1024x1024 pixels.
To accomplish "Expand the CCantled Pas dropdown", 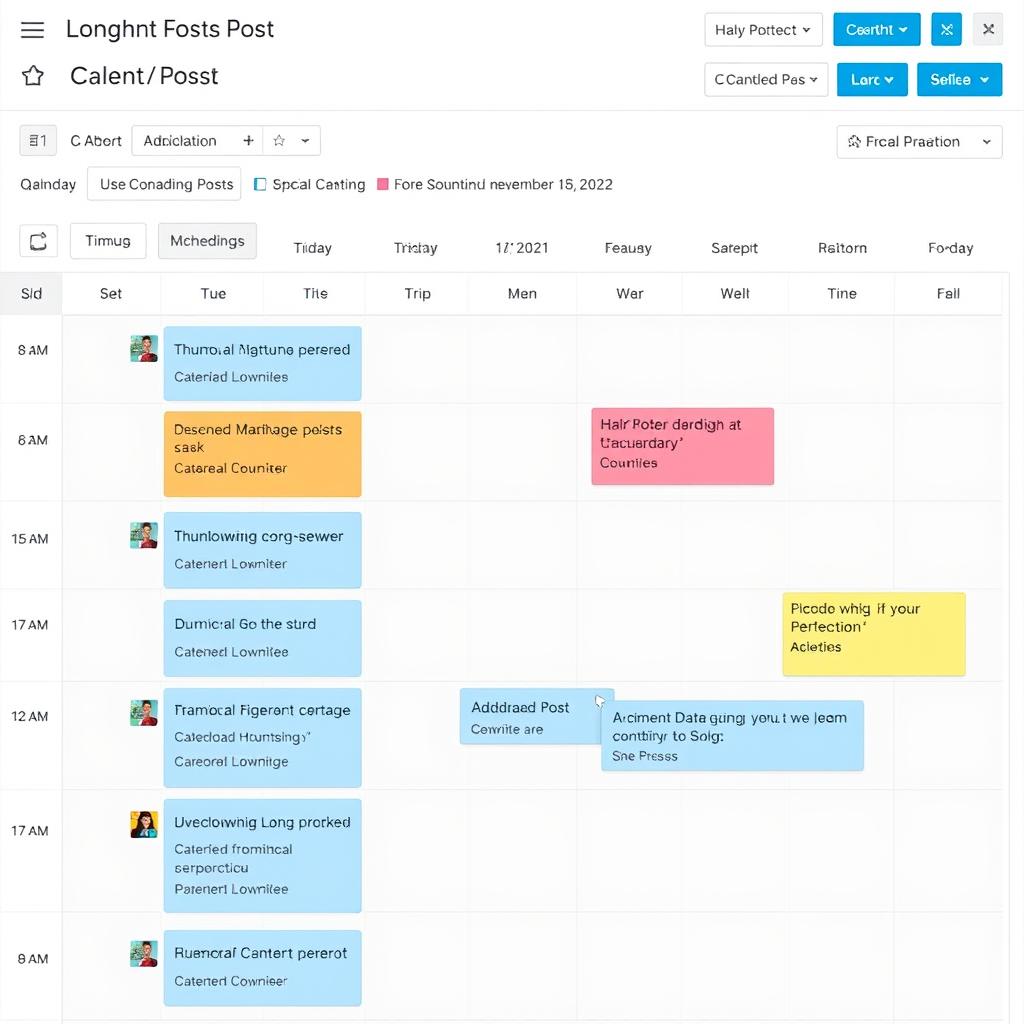I will click(x=766, y=78).
